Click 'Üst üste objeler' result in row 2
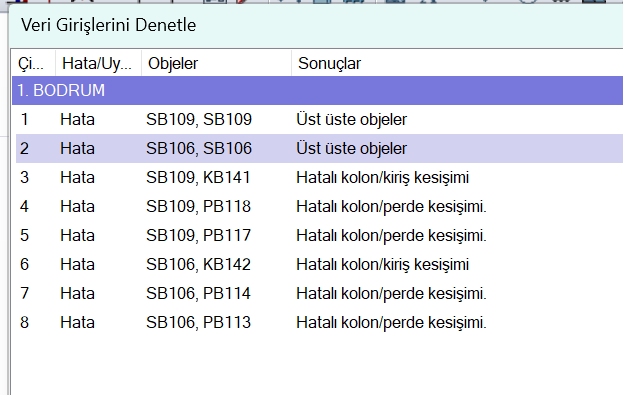This screenshot has width=623, height=395. click(352, 149)
